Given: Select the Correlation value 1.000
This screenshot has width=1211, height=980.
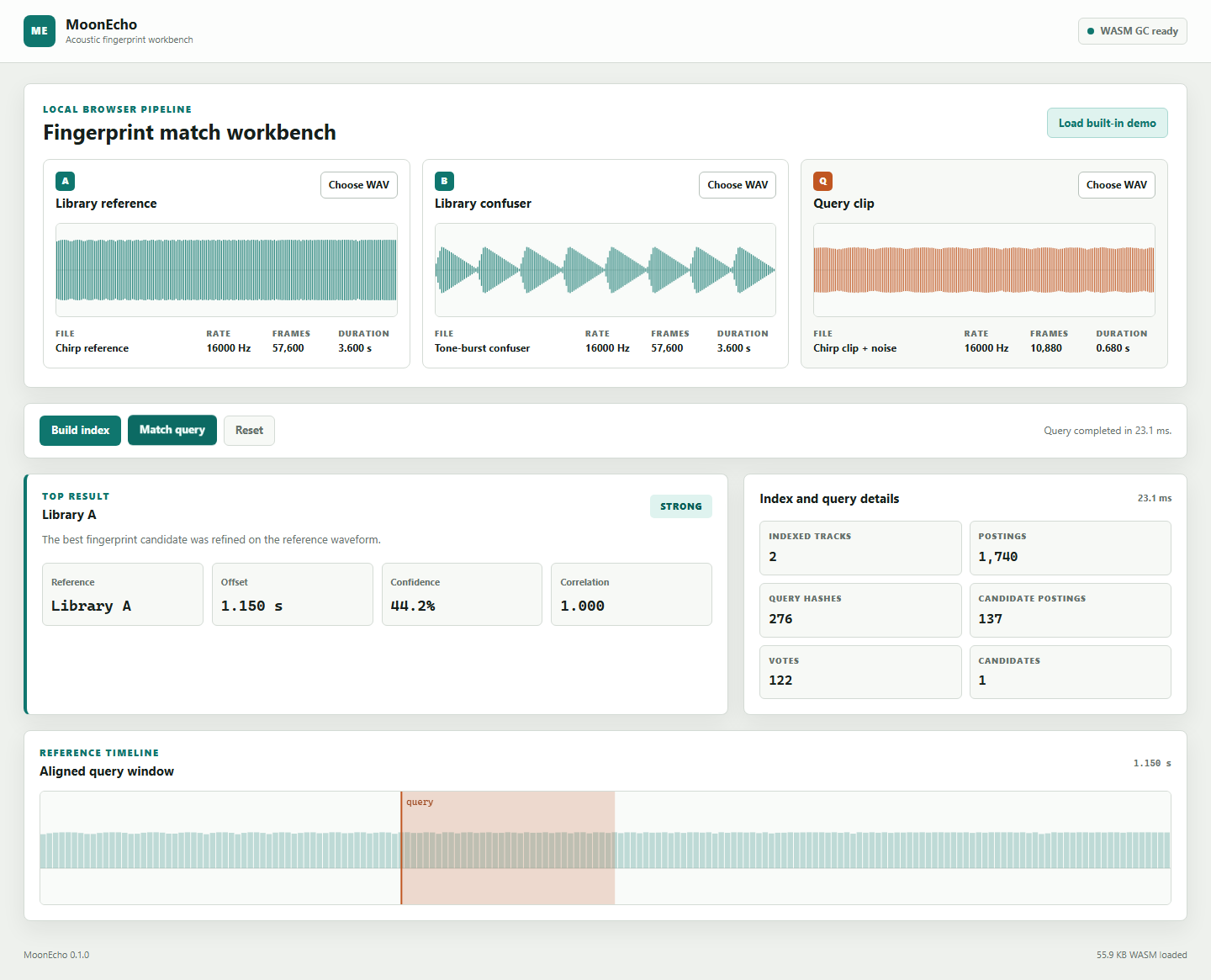Looking at the screenshot, I should pos(583,606).
